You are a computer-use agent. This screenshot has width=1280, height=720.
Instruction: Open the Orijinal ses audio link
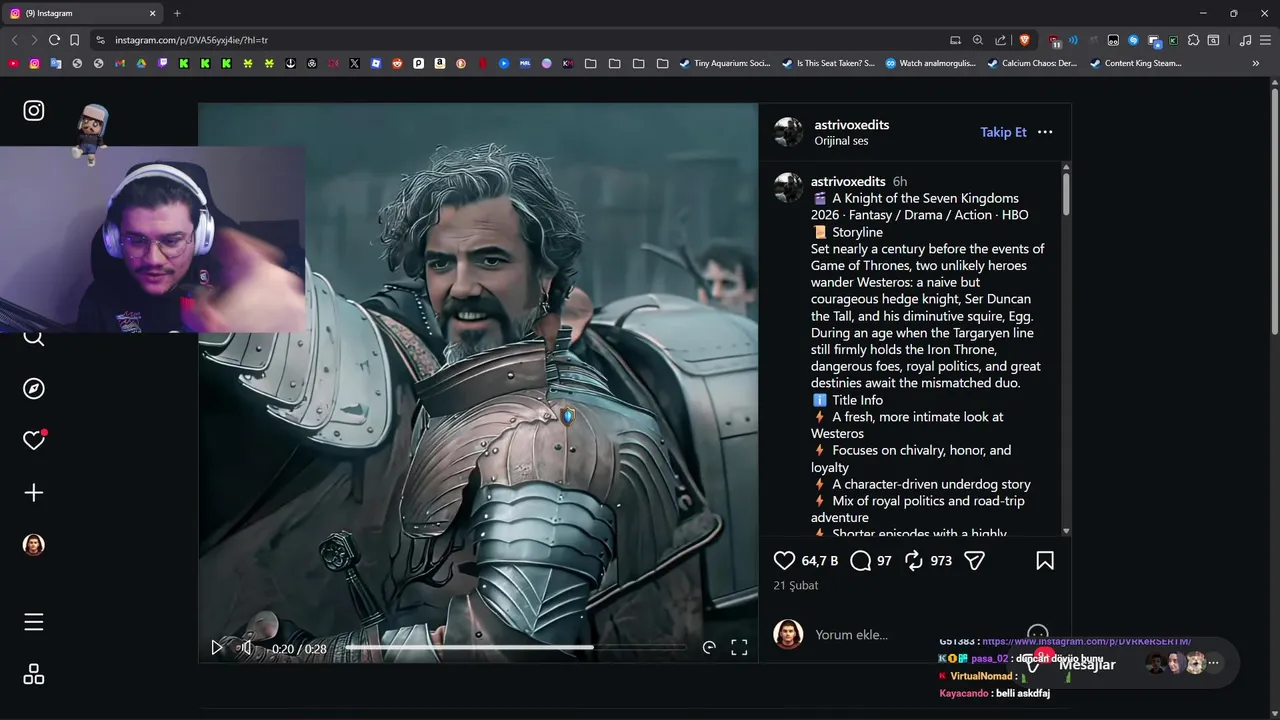coord(841,141)
